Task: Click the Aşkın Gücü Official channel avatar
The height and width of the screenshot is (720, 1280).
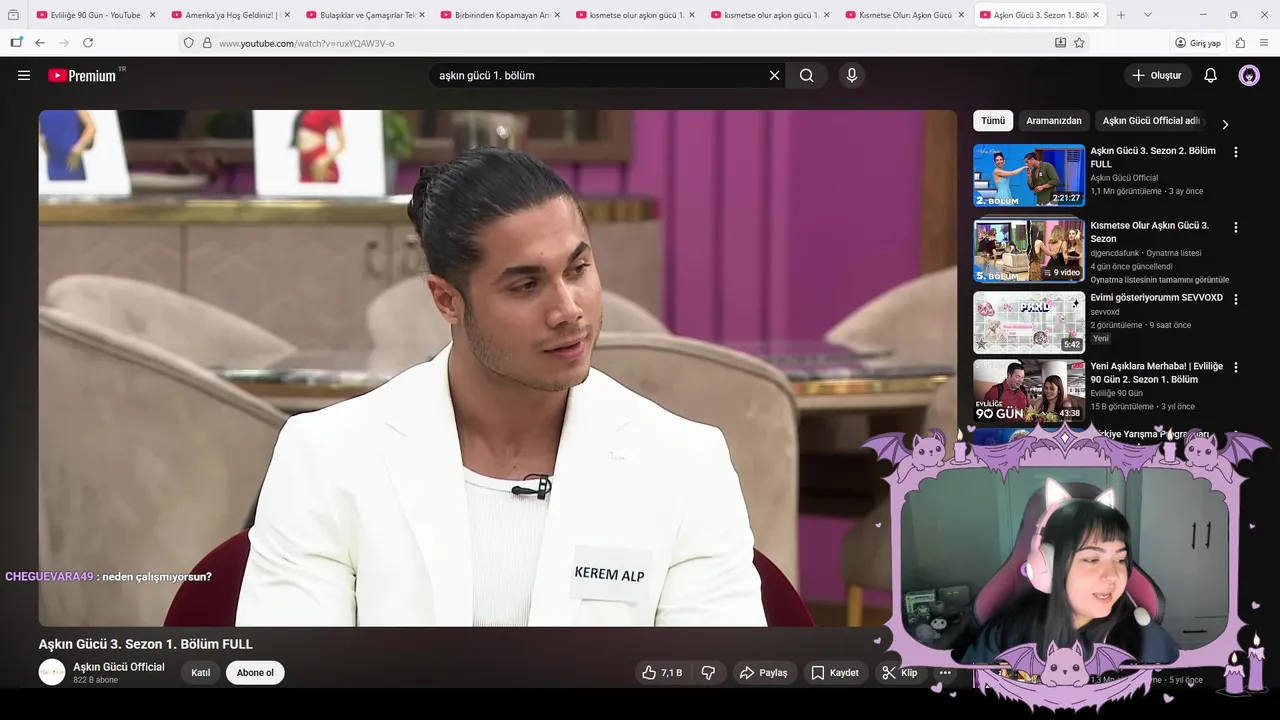Action: [52, 672]
